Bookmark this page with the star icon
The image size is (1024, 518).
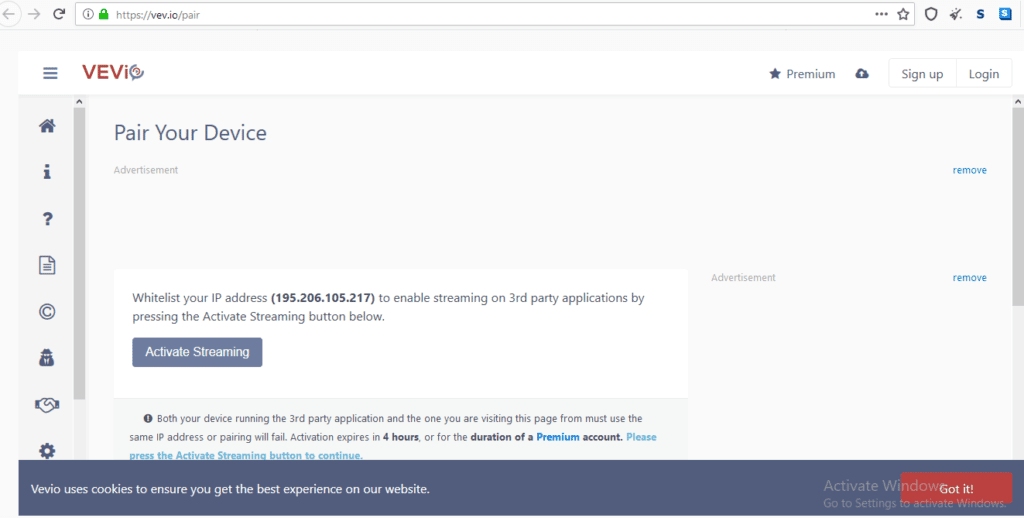903,15
